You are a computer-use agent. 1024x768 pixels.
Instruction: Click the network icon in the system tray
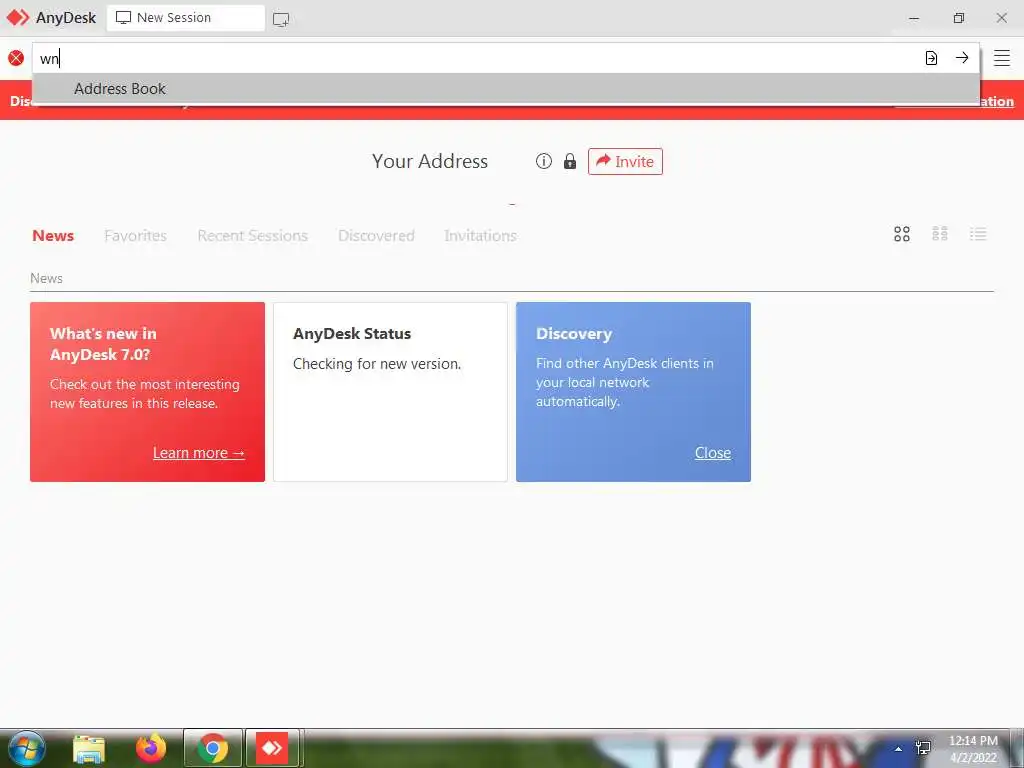(923, 748)
